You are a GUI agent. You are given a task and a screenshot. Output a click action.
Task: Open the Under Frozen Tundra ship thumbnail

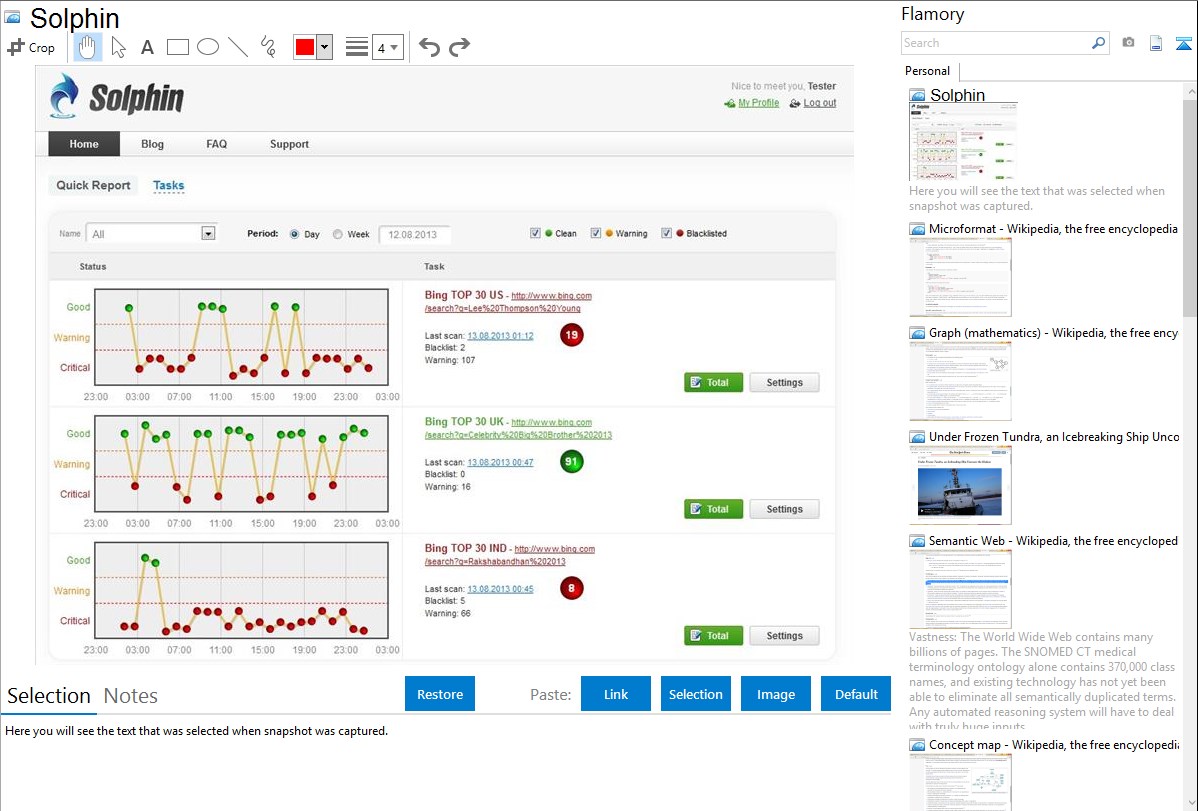pos(960,485)
